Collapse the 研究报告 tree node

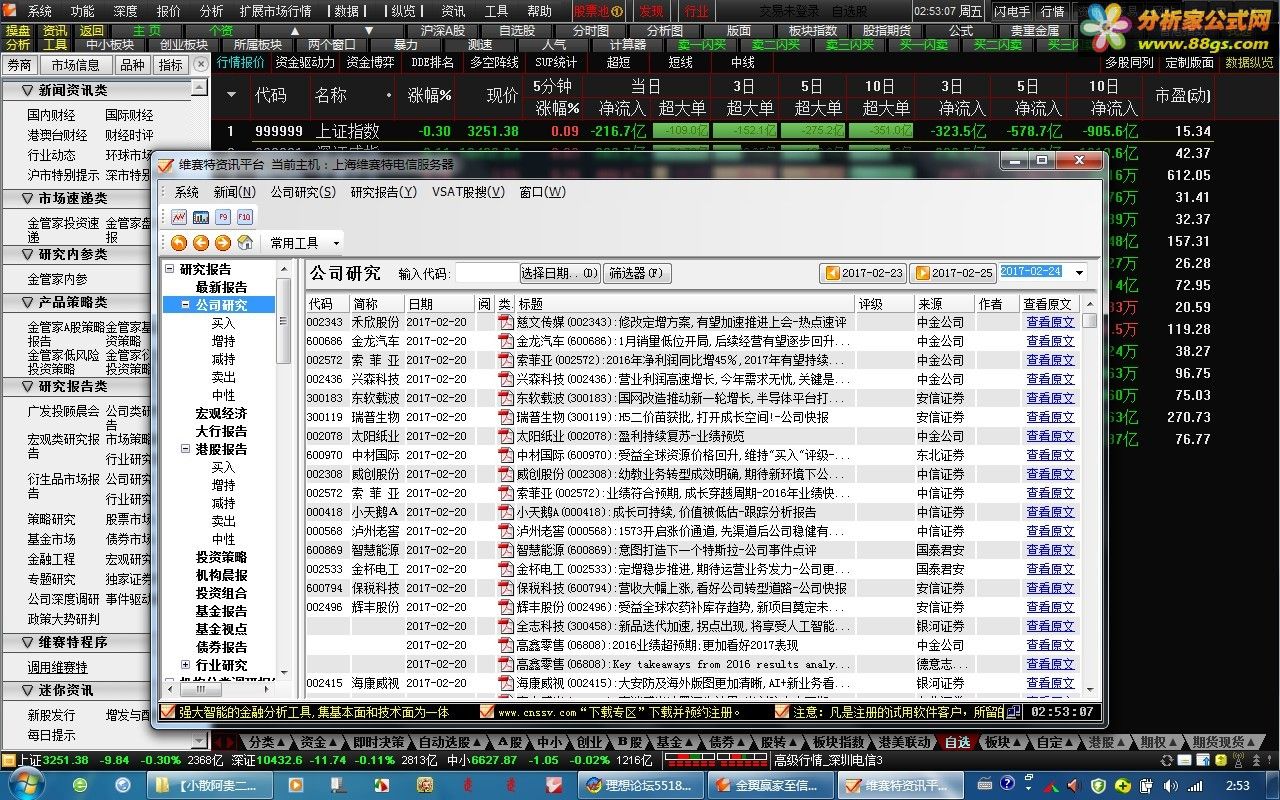click(x=170, y=269)
